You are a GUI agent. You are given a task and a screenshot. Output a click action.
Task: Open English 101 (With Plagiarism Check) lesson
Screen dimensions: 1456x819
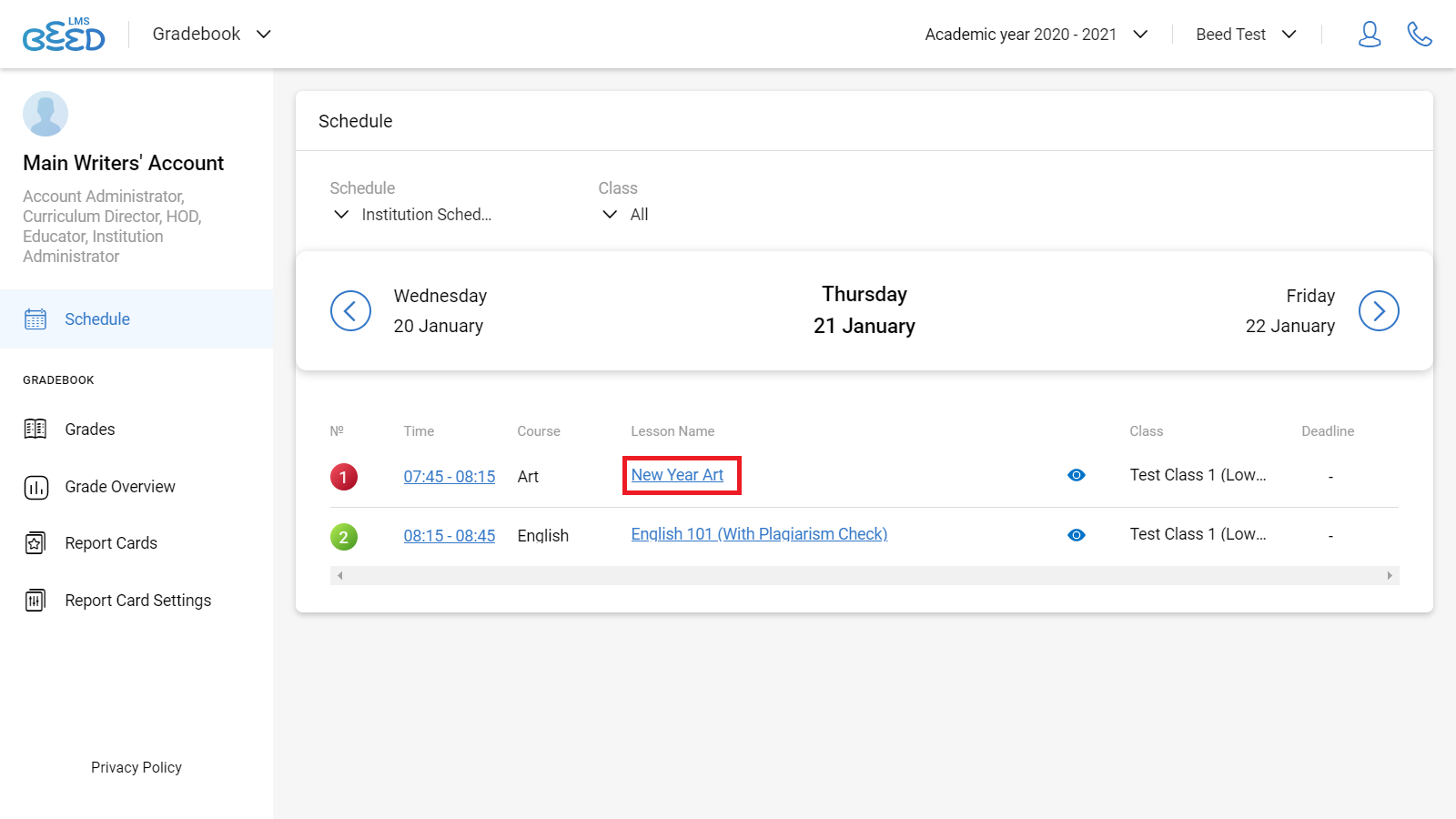(x=759, y=534)
